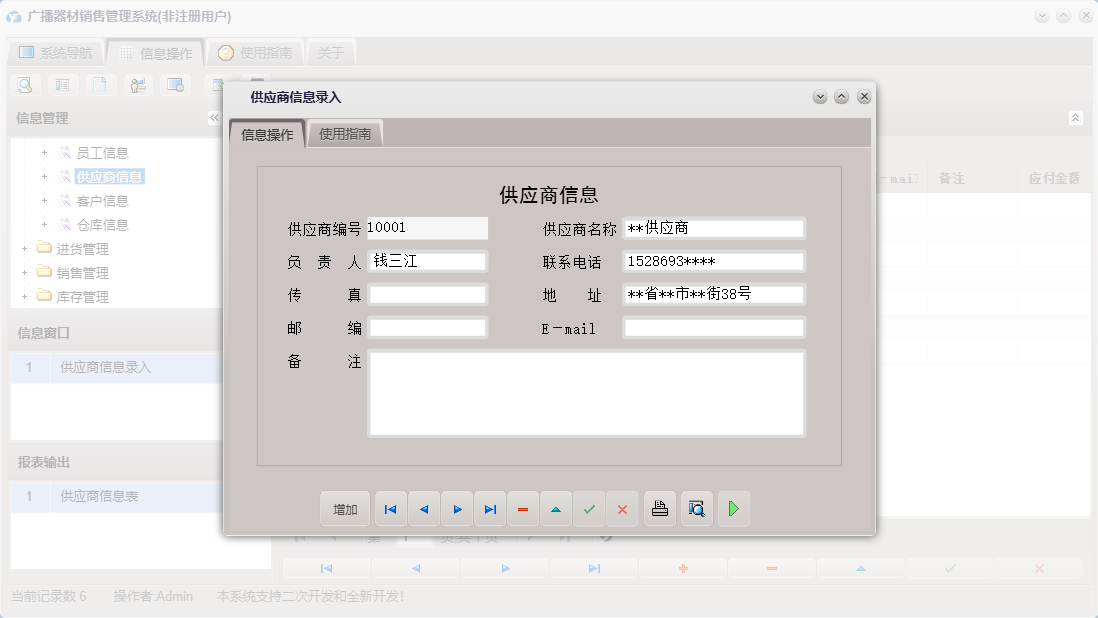Click the green execute arrow
This screenshot has width=1098, height=618.
(x=733, y=509)
